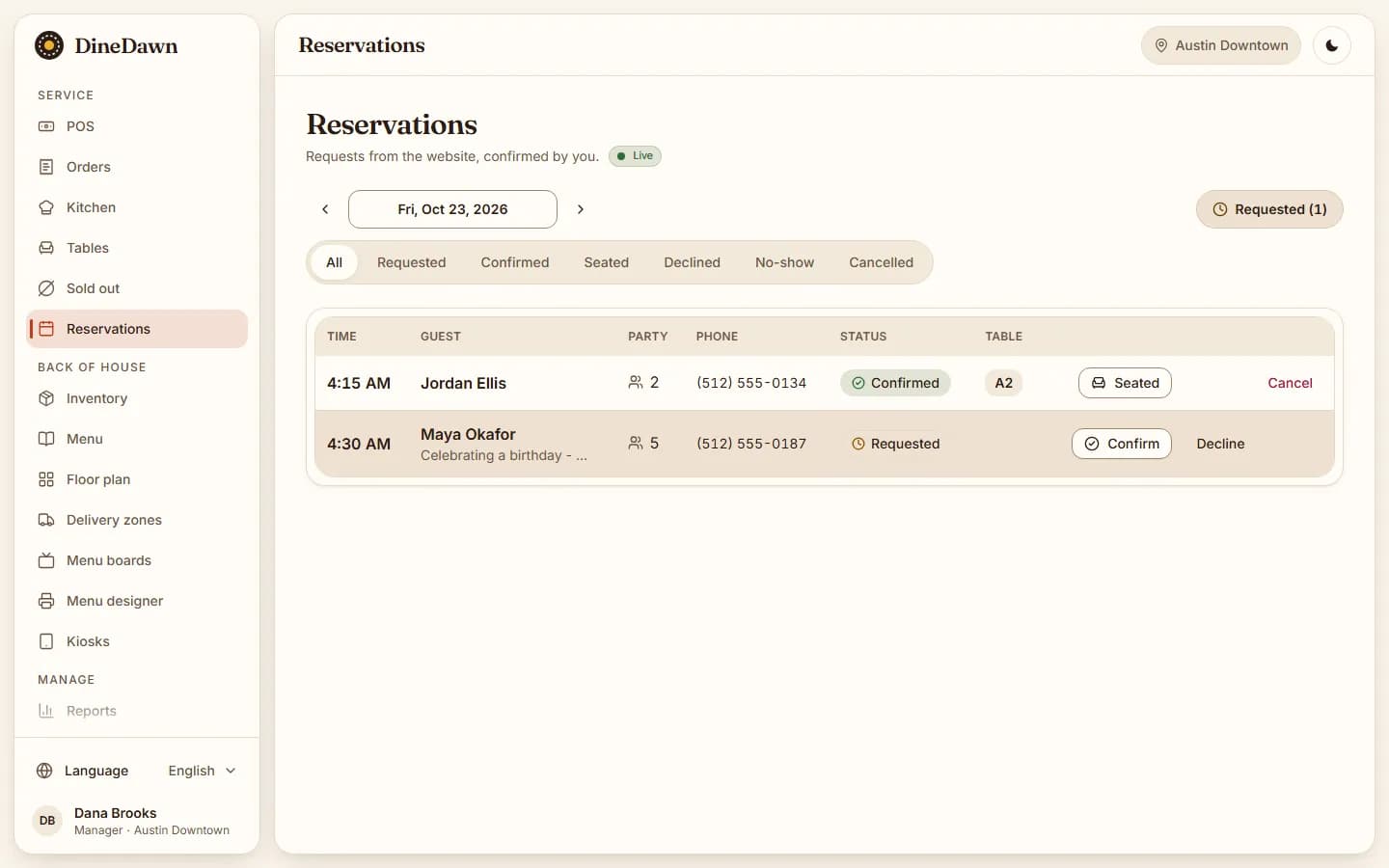The width and height of the screenshot is (1389, 868).
Task: Confirm Maya Okafor's reservation
Action: [x=1122, y=444]
